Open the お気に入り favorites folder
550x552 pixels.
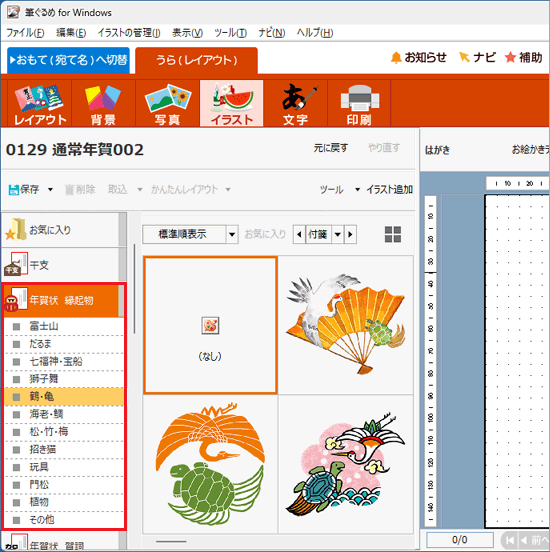[61, 230]
